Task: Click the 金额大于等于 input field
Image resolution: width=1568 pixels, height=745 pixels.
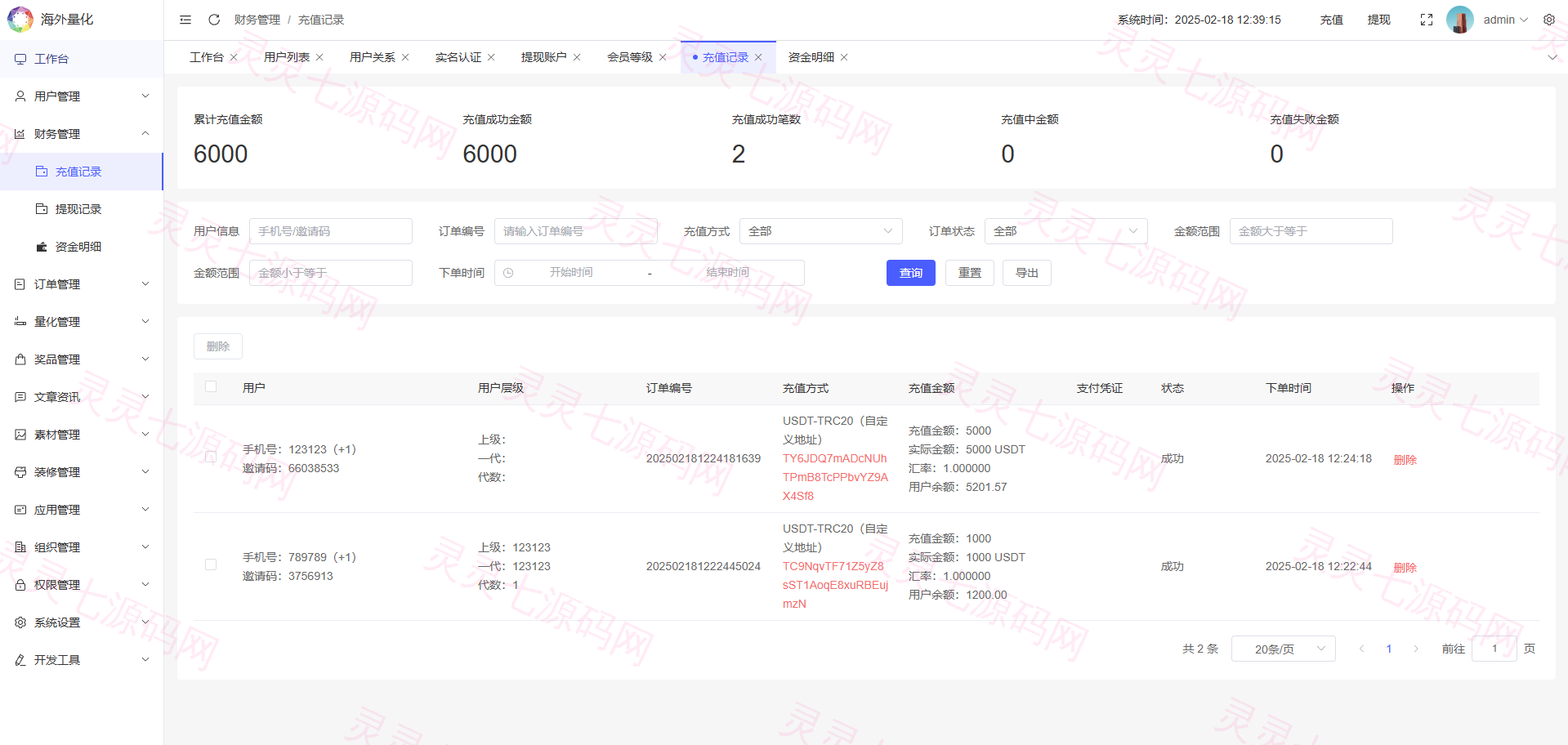Action: 1311,231
